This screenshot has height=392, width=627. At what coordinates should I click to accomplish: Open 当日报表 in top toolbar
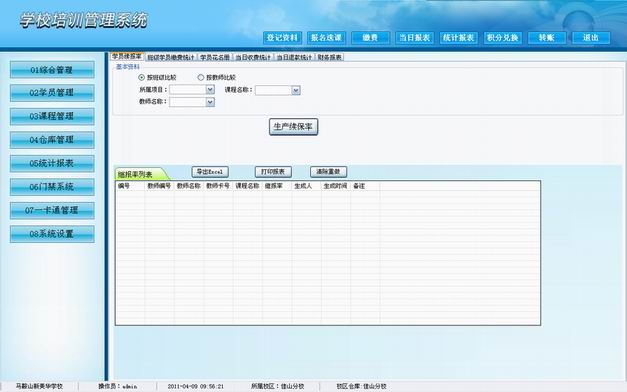(x=415, y=38)
